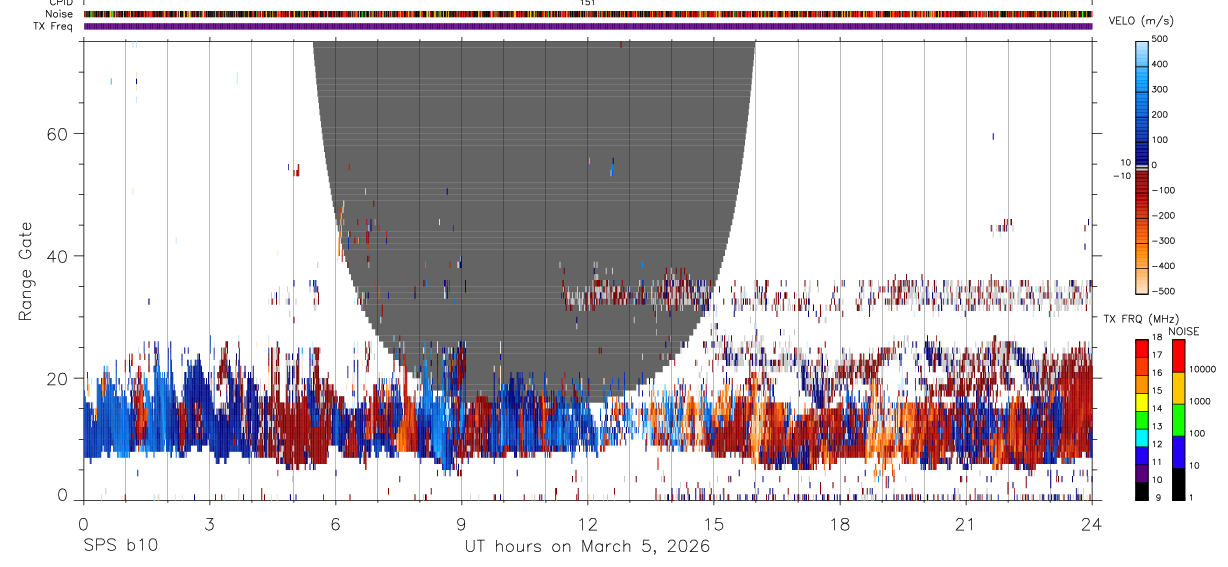1228x567 pixels.
Task: Click the '24' hour tick on time axis
Action: click(x=1092, y=524)
